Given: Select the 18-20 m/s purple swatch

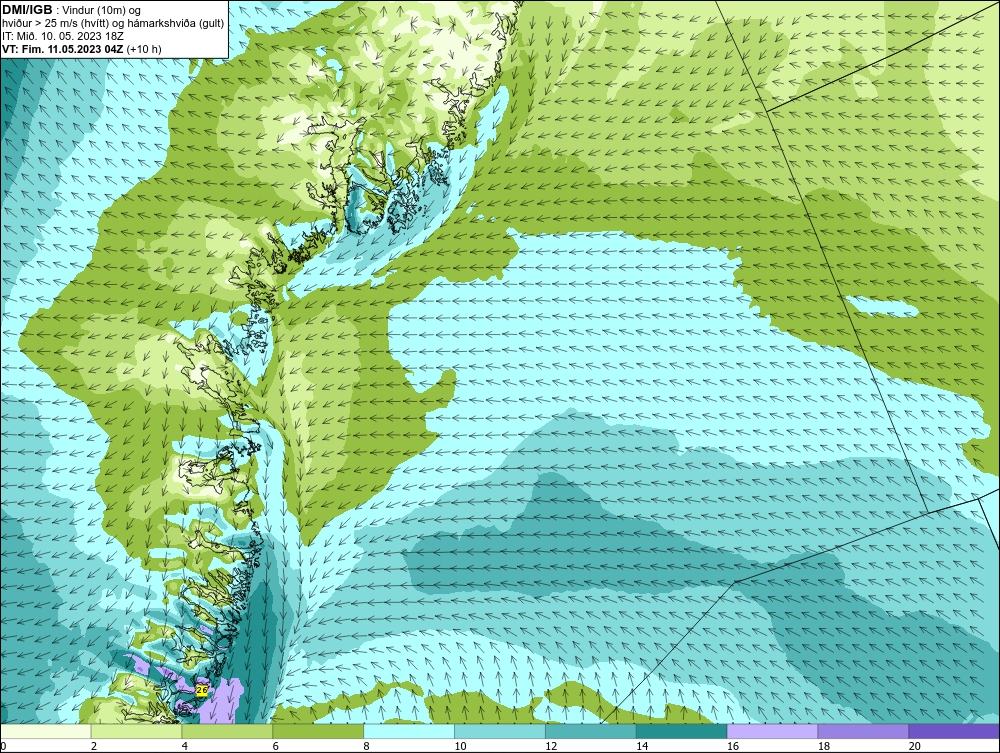Looking at the screenshot, I should [863, 731].
